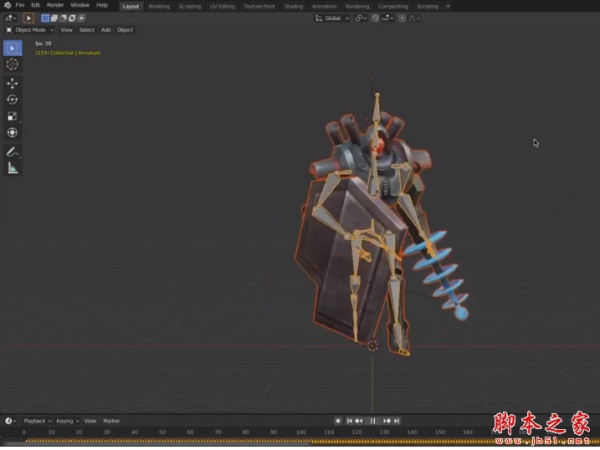Switch to the Sculpting workspace tab
The height and width of the screenshot is (450, 600).
(188, 6)
